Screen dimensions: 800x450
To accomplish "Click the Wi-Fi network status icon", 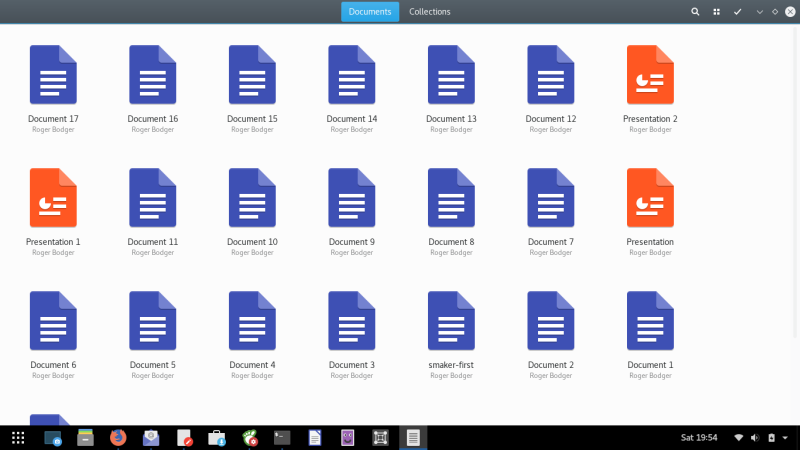I will (738, 438).
